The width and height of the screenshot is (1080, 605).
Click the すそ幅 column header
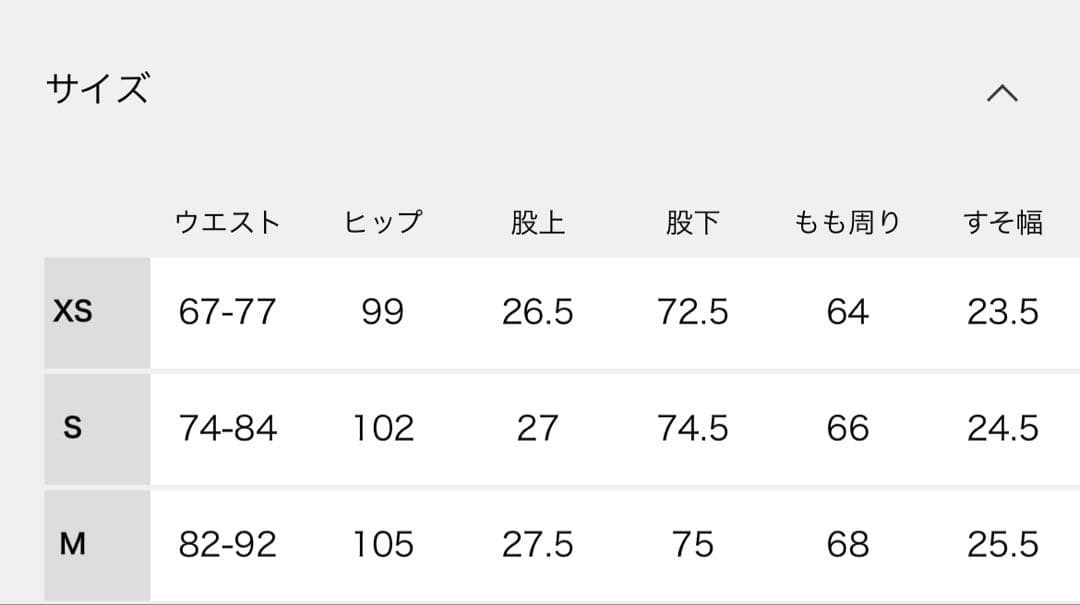click(1003, 222)
